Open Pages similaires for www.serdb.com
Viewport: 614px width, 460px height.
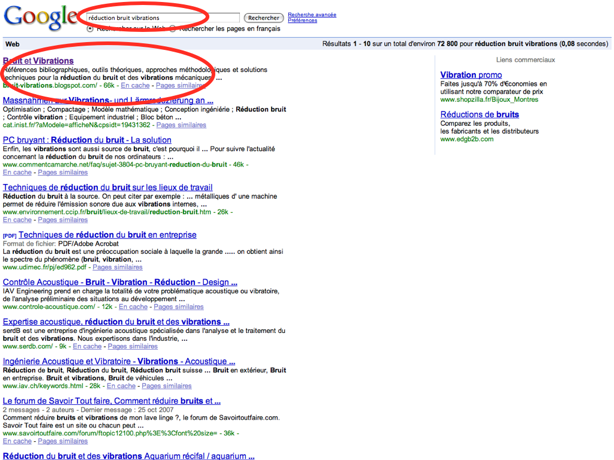(x=132, y=346)
